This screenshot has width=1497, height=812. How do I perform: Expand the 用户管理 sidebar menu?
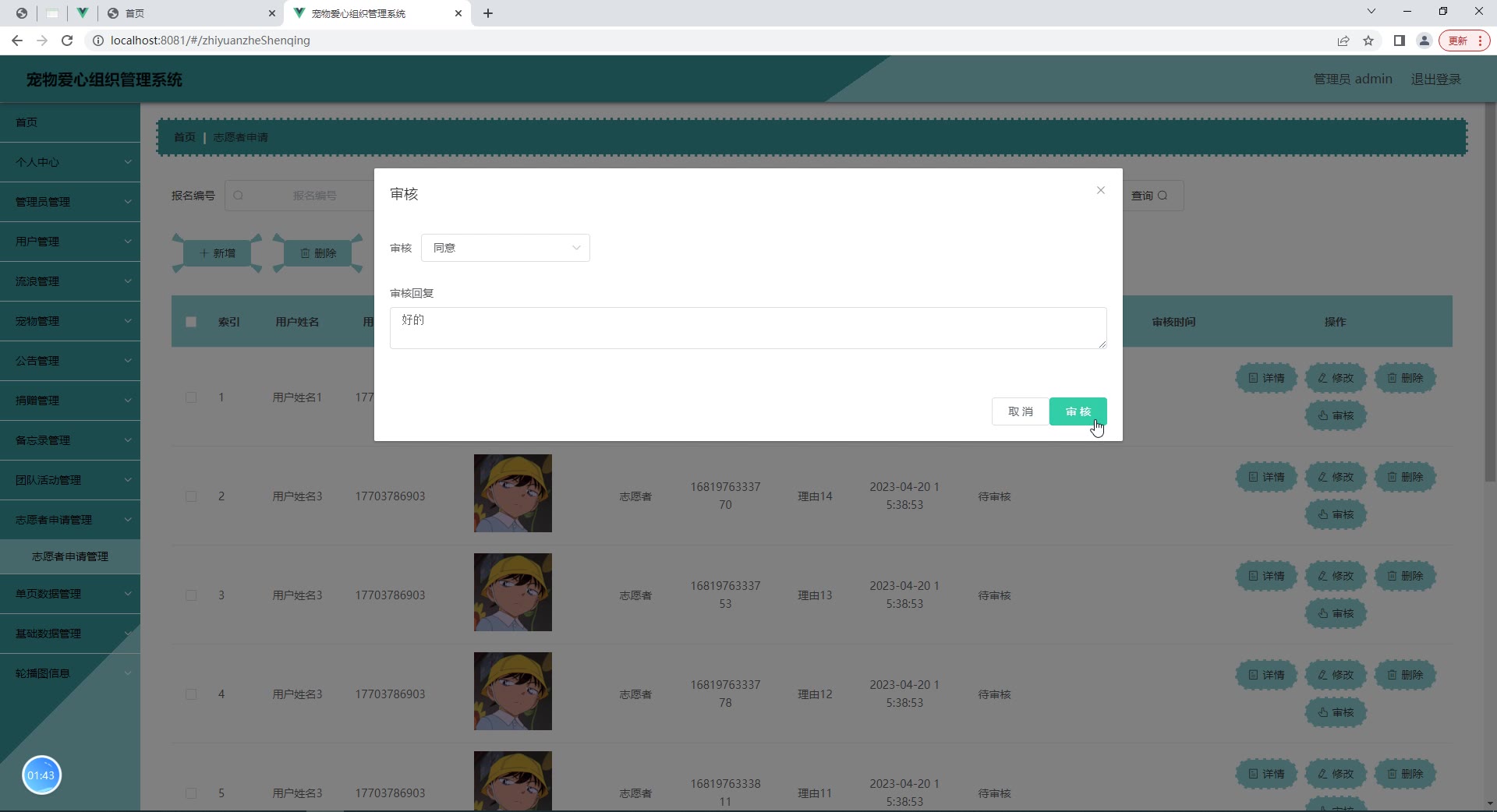tap(70, 242)
